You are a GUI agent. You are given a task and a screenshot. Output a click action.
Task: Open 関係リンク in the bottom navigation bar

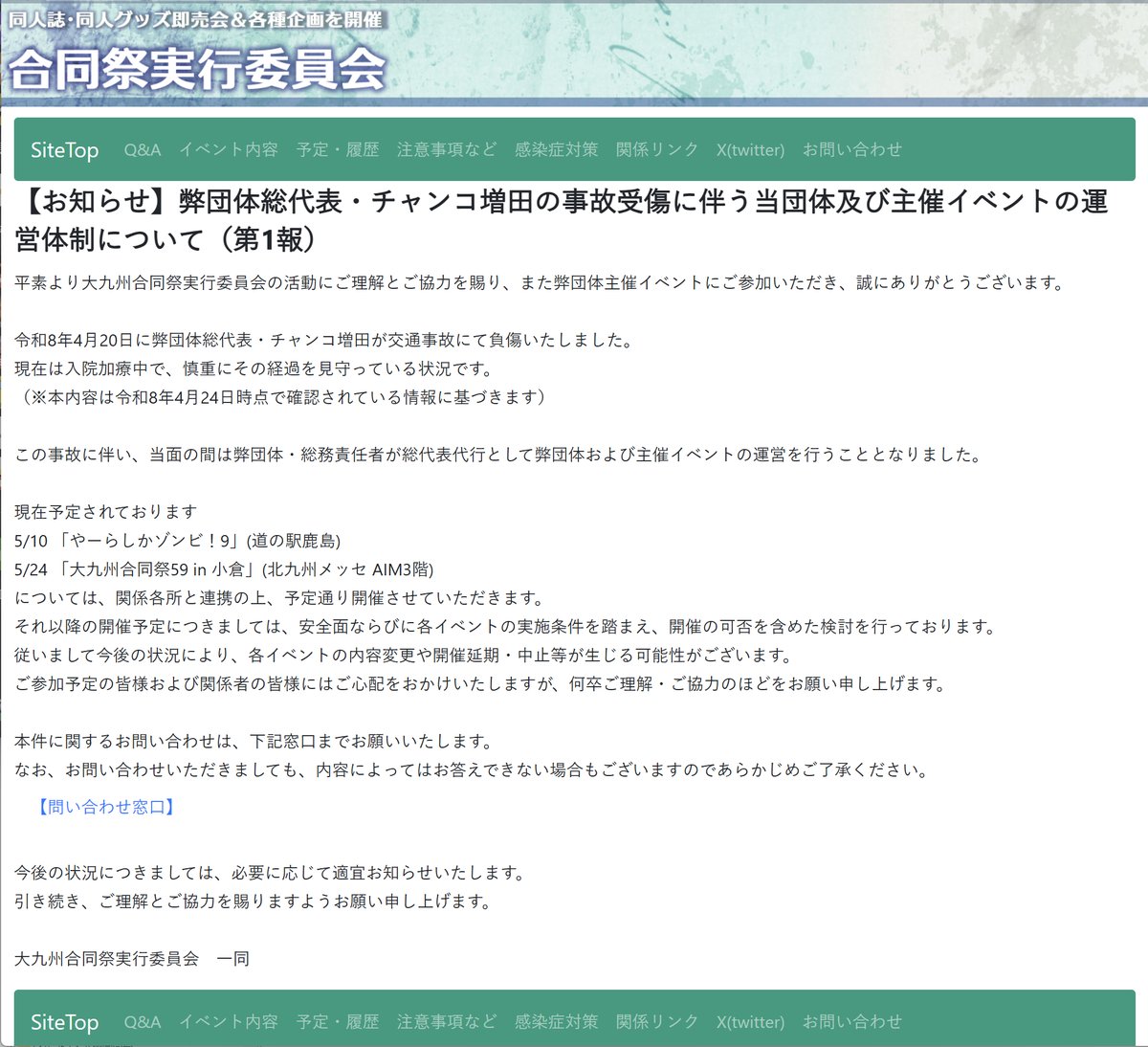[657, 1022]
